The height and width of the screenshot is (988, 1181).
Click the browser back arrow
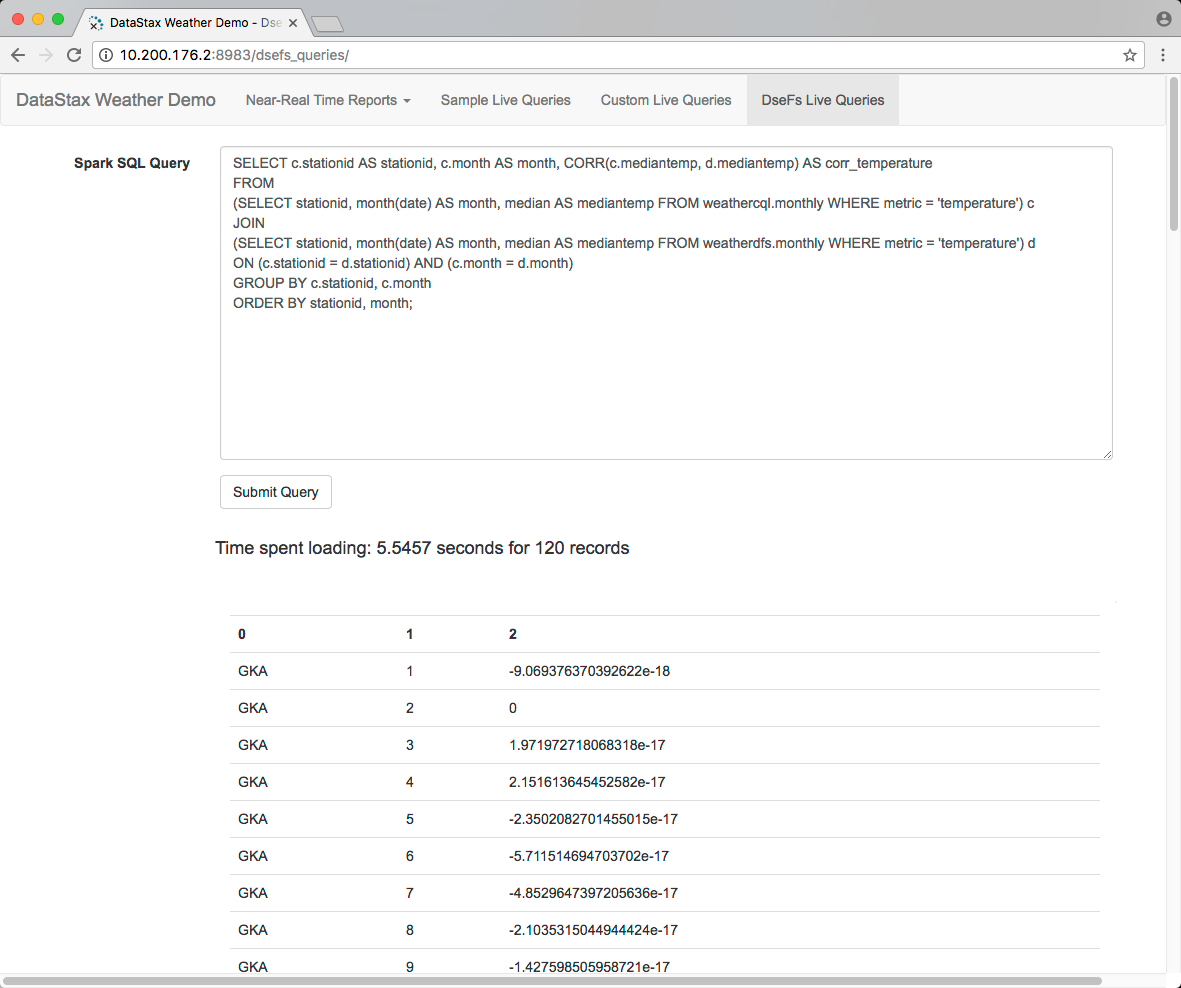click(x=18, y=55)
